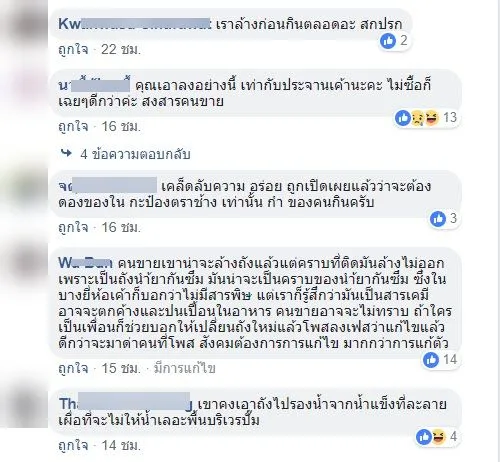Open commenter name starting with Tha
500x462 pixels.
click(125, 404)
